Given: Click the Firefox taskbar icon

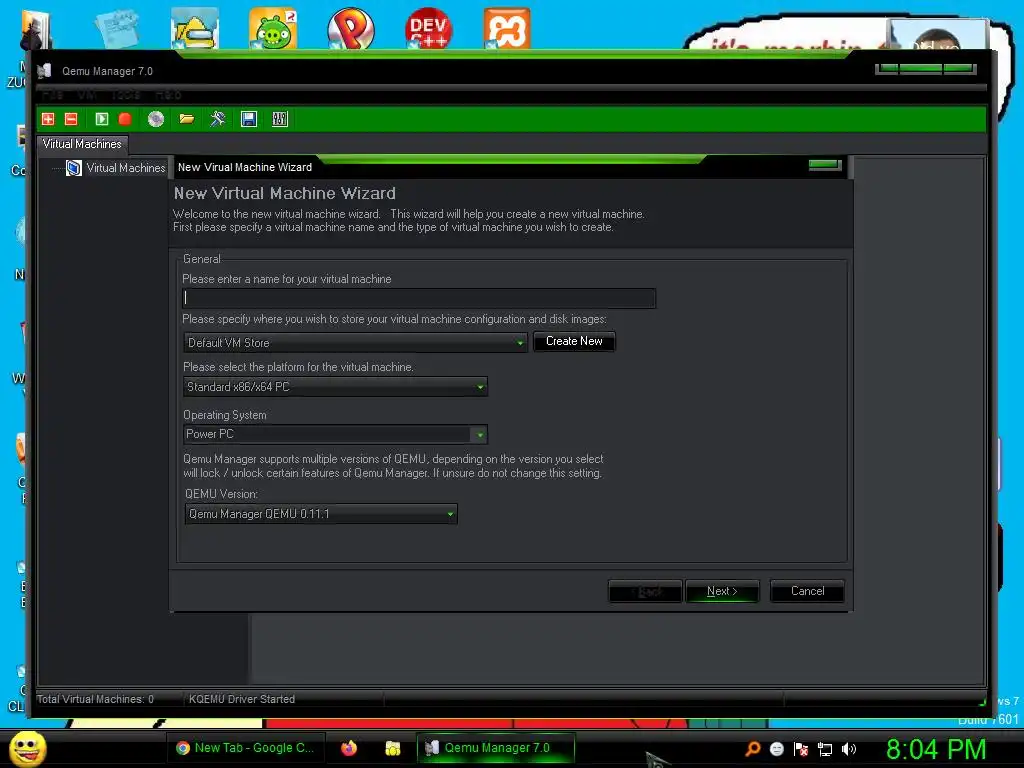Looking at the screenshot, I should pyautogui.click(x=349, y=748).
